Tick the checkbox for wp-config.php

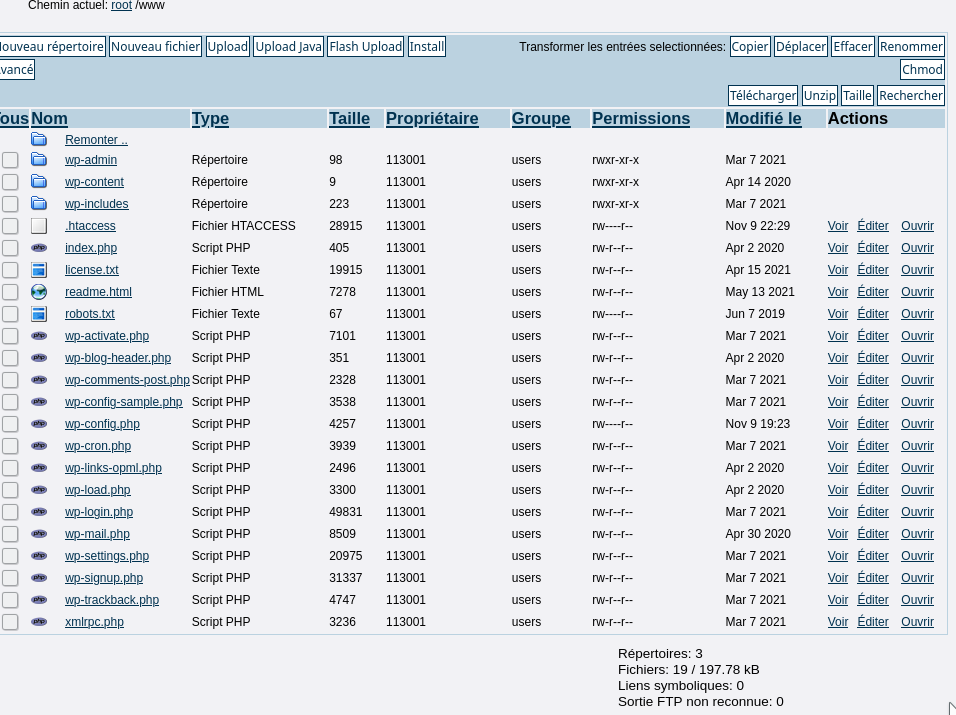[x=10, y=424]
